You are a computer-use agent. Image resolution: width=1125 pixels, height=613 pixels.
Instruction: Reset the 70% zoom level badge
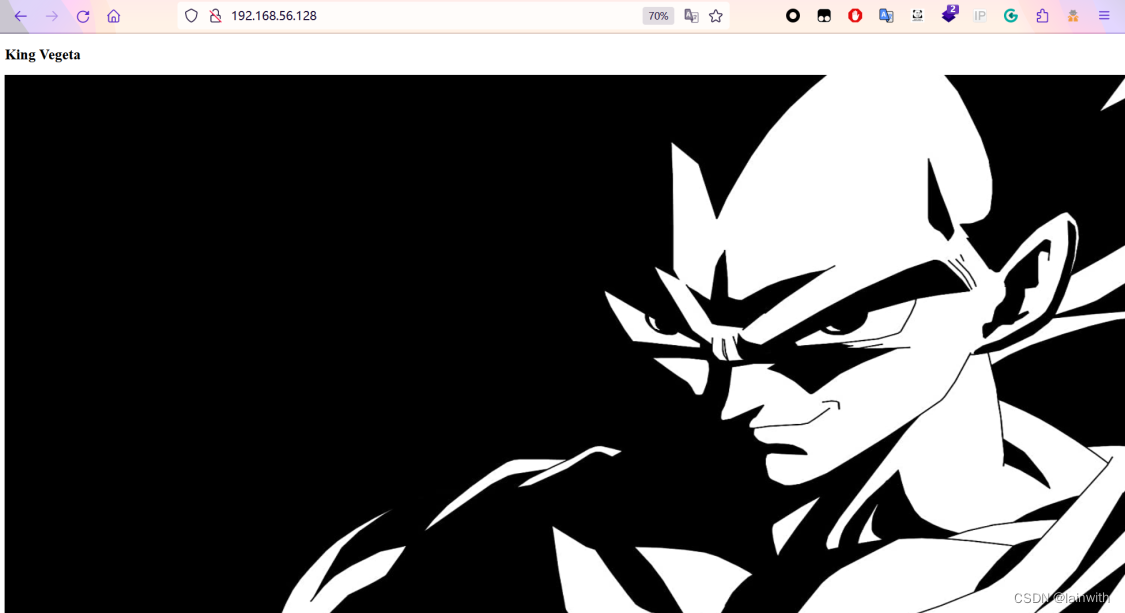point(658,16)
